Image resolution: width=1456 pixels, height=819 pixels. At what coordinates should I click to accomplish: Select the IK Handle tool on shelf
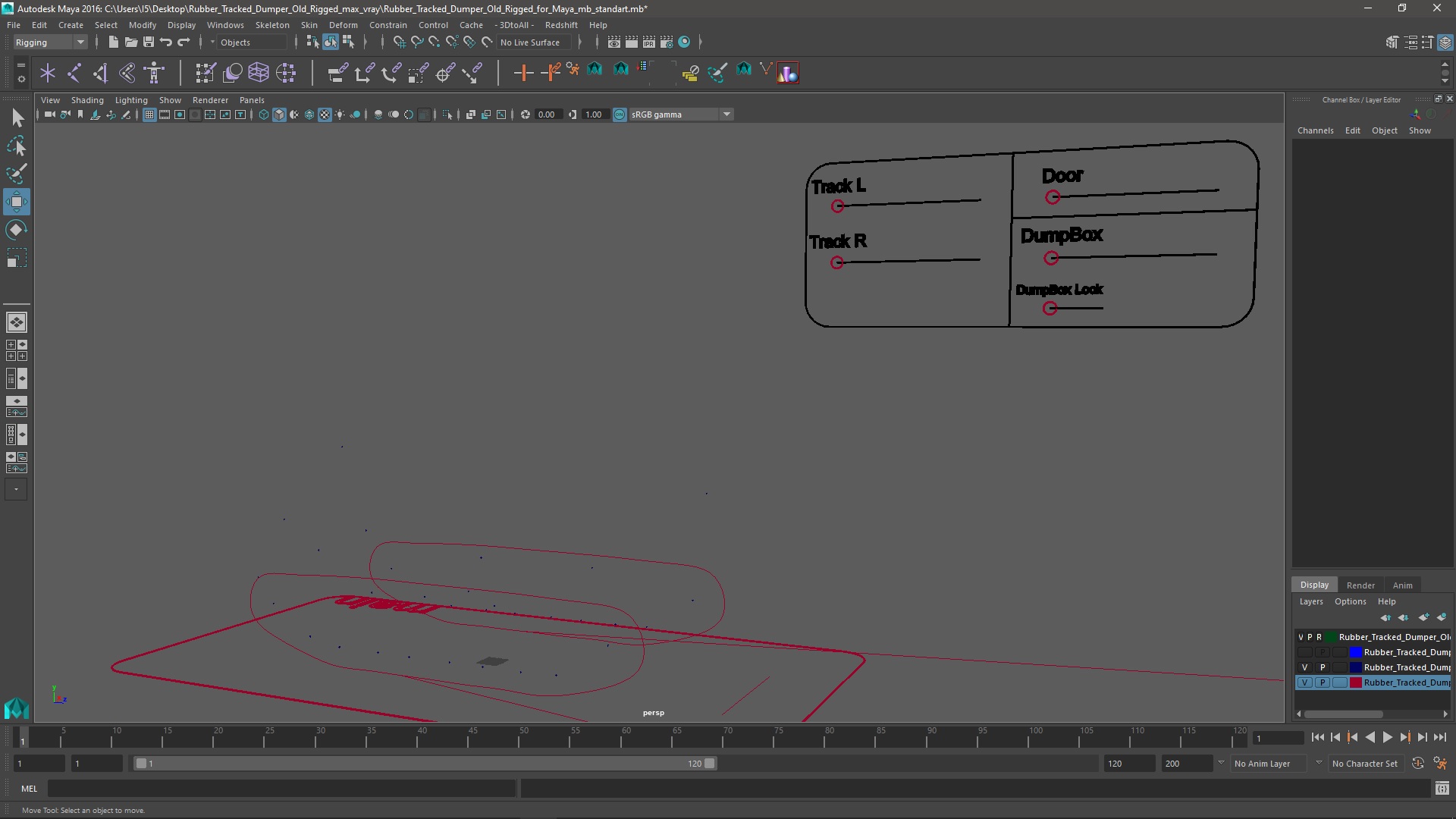[100, 73]
